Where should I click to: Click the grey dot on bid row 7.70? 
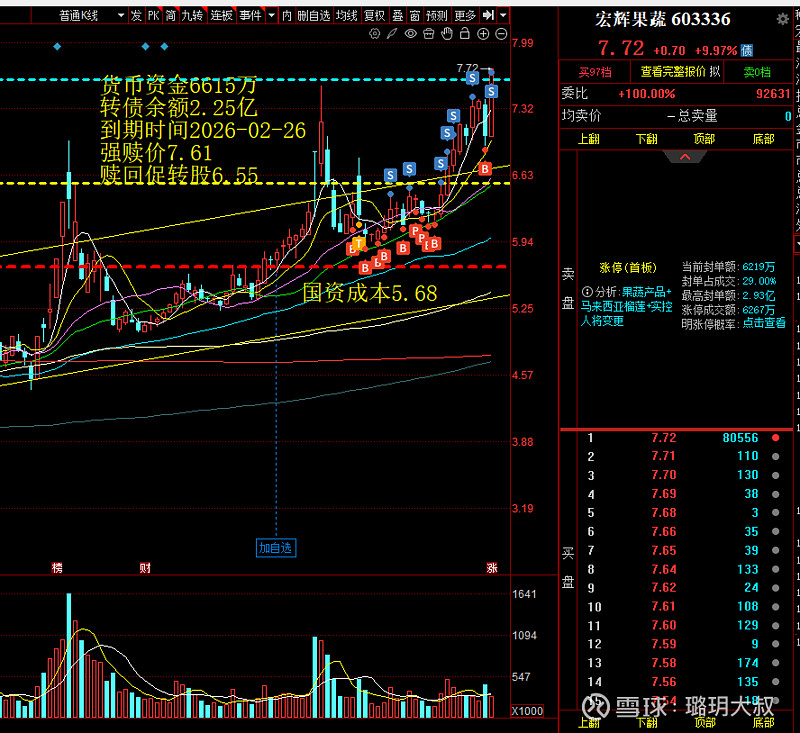(x=776, y=475)
